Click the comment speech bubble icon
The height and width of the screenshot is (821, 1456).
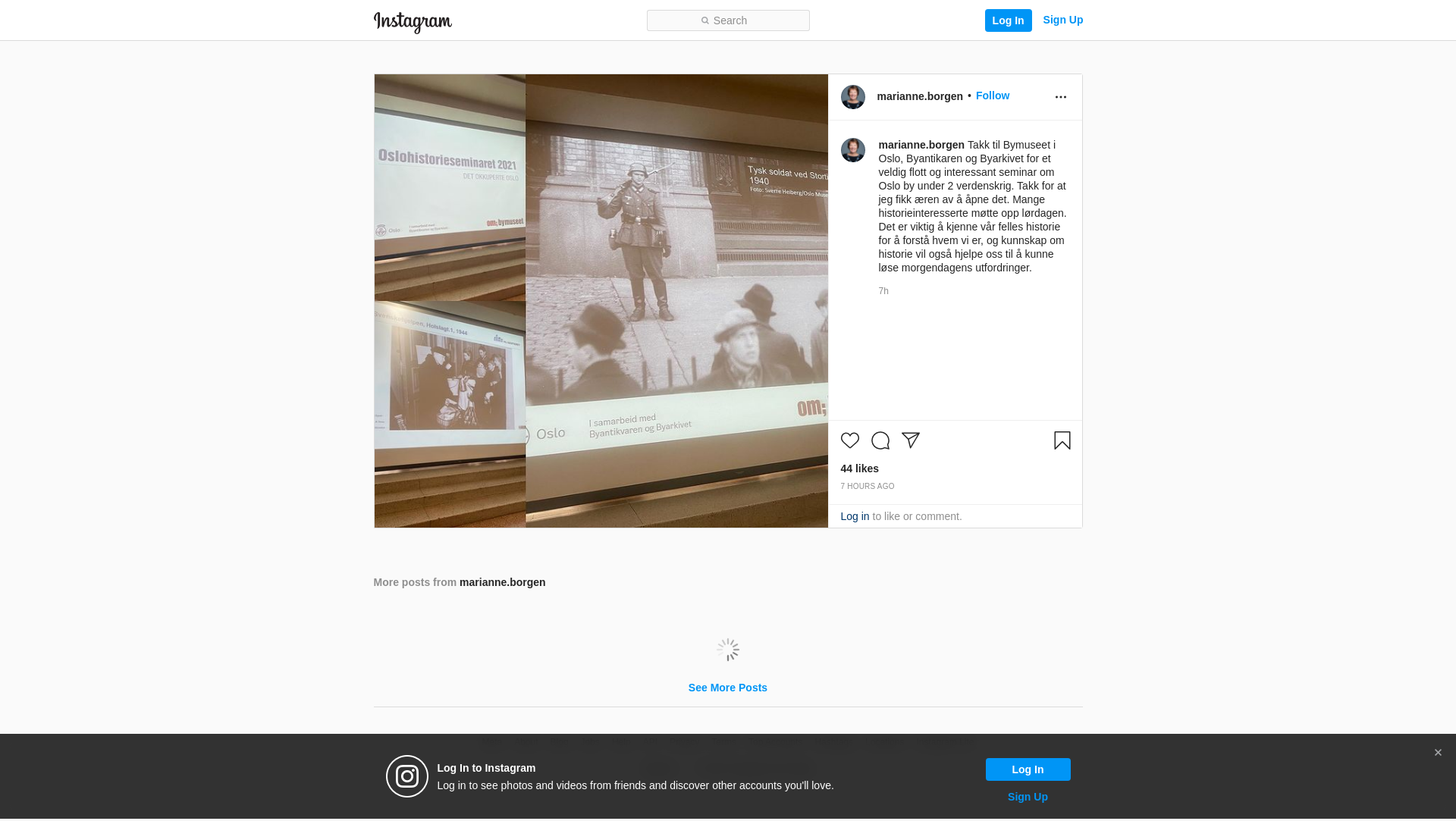click(880, 440)
